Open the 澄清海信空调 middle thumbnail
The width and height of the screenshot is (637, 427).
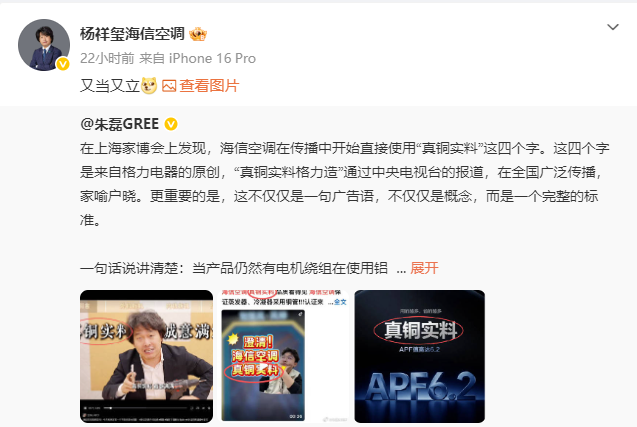click(x=284, y=356)
